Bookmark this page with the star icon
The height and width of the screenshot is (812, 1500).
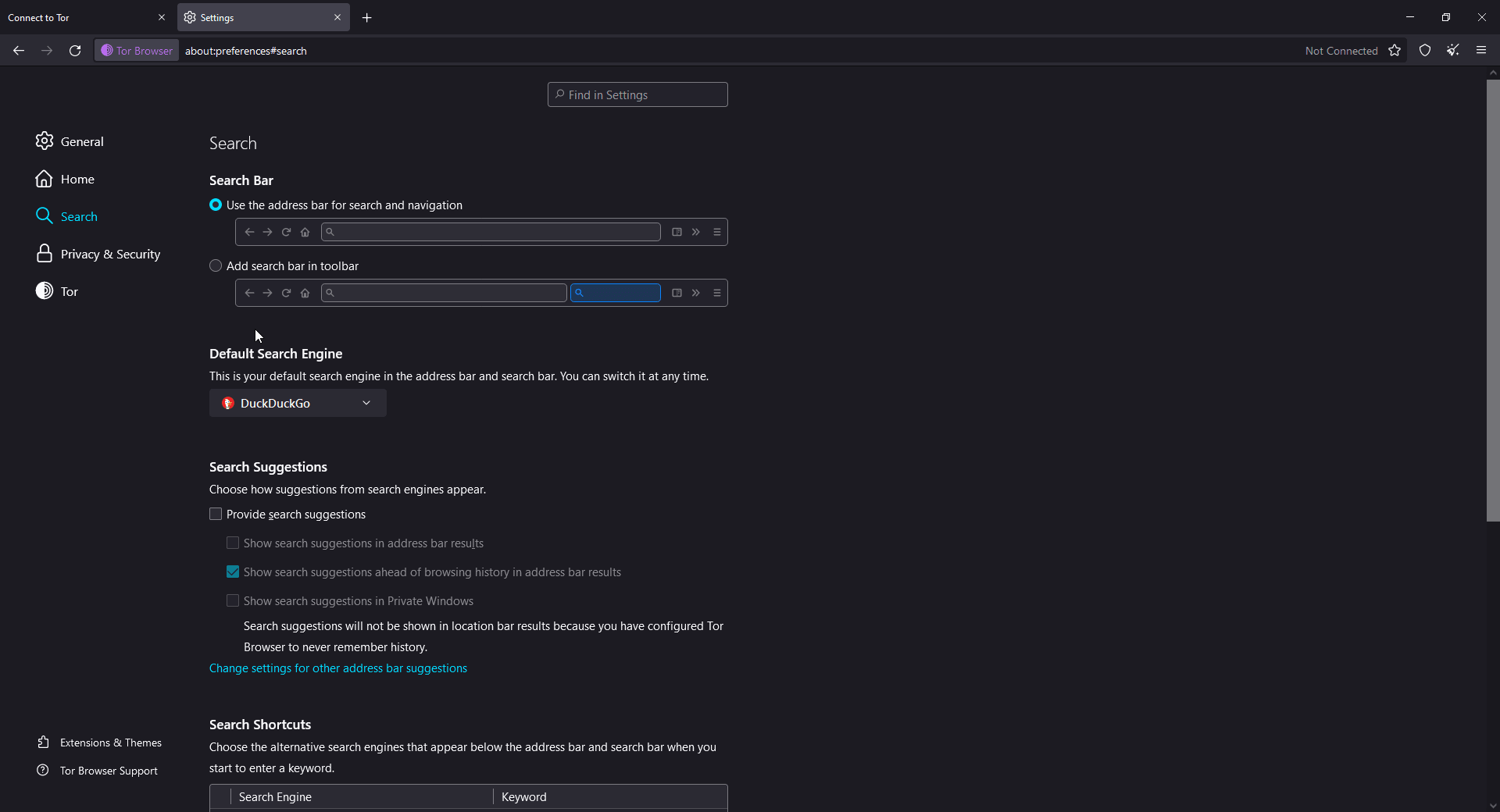1395,51
